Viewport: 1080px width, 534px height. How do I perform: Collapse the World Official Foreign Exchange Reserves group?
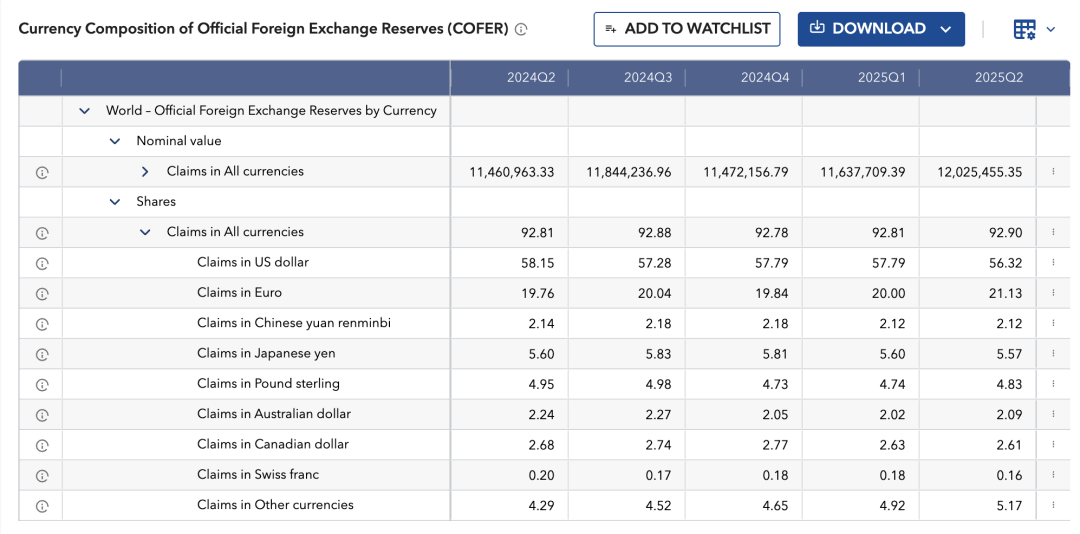(x=85, y=111)
